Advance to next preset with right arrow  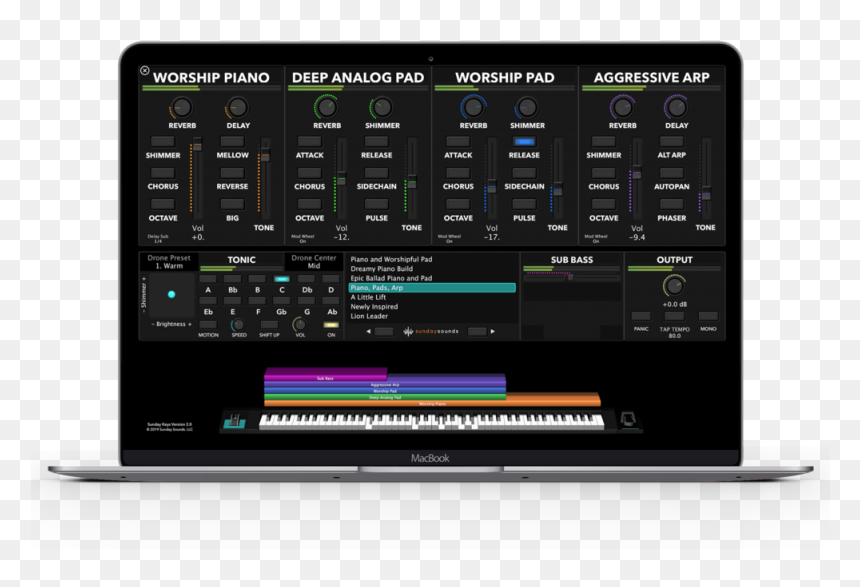pos(493,331)
